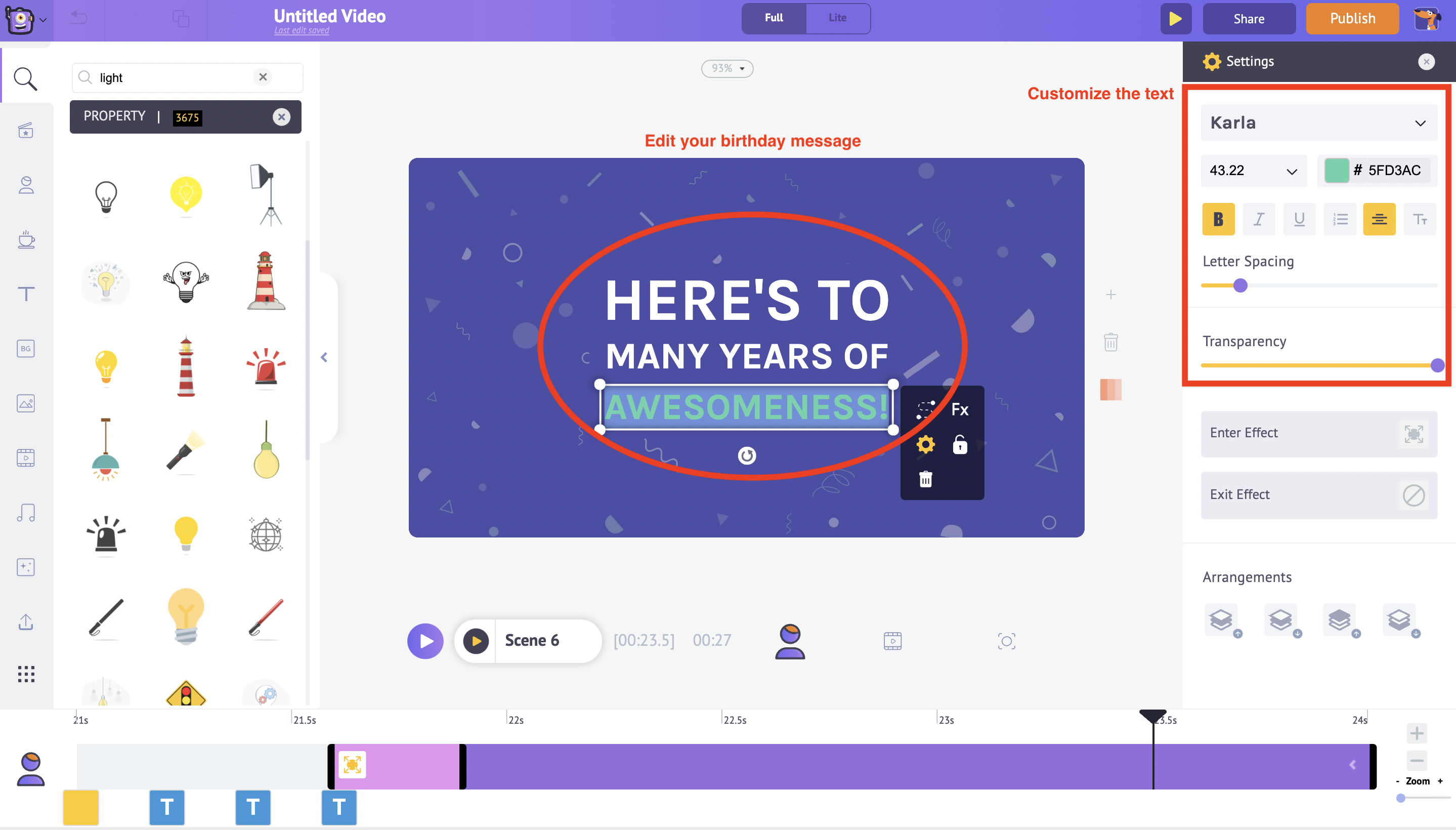
Task: Click the text strikethrough icon
Action: click(1418, 219)
